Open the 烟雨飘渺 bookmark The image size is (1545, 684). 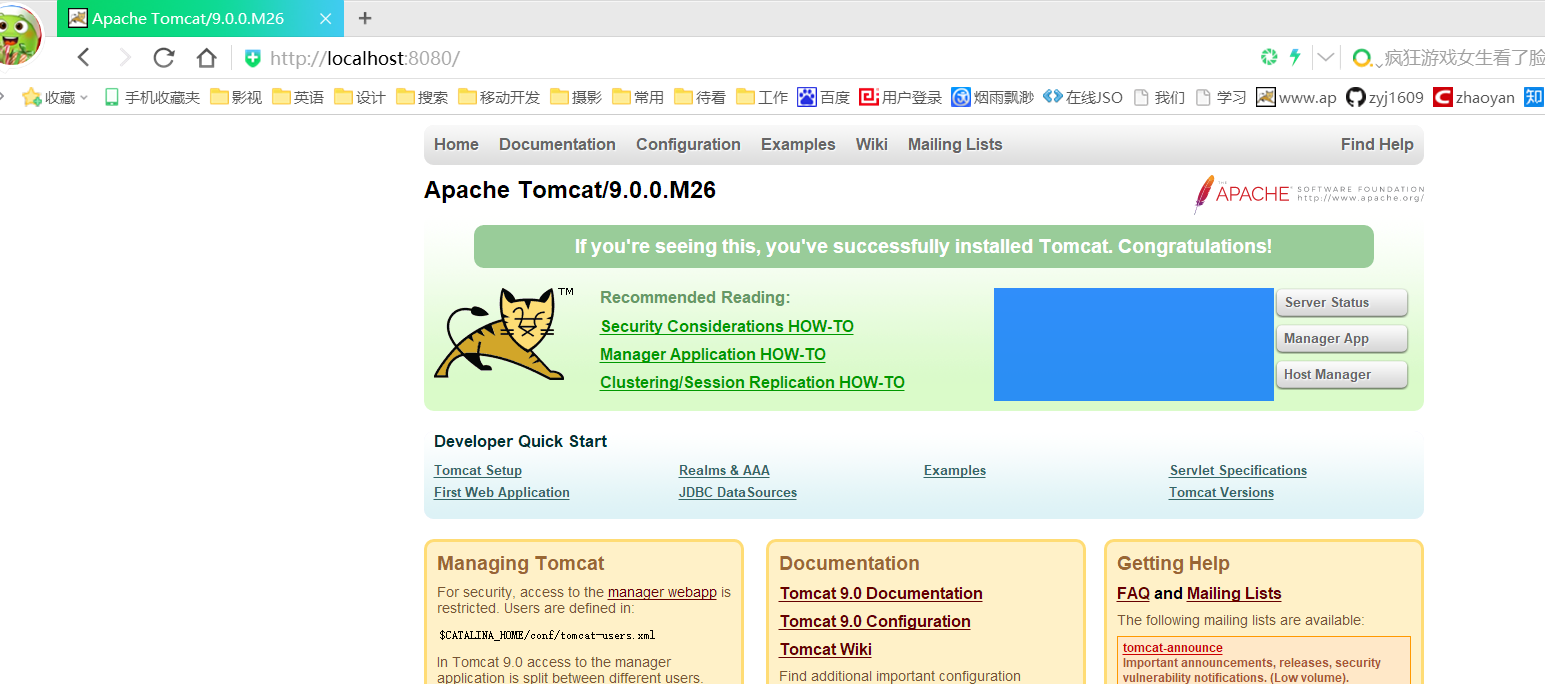click(x=992, y=97)
